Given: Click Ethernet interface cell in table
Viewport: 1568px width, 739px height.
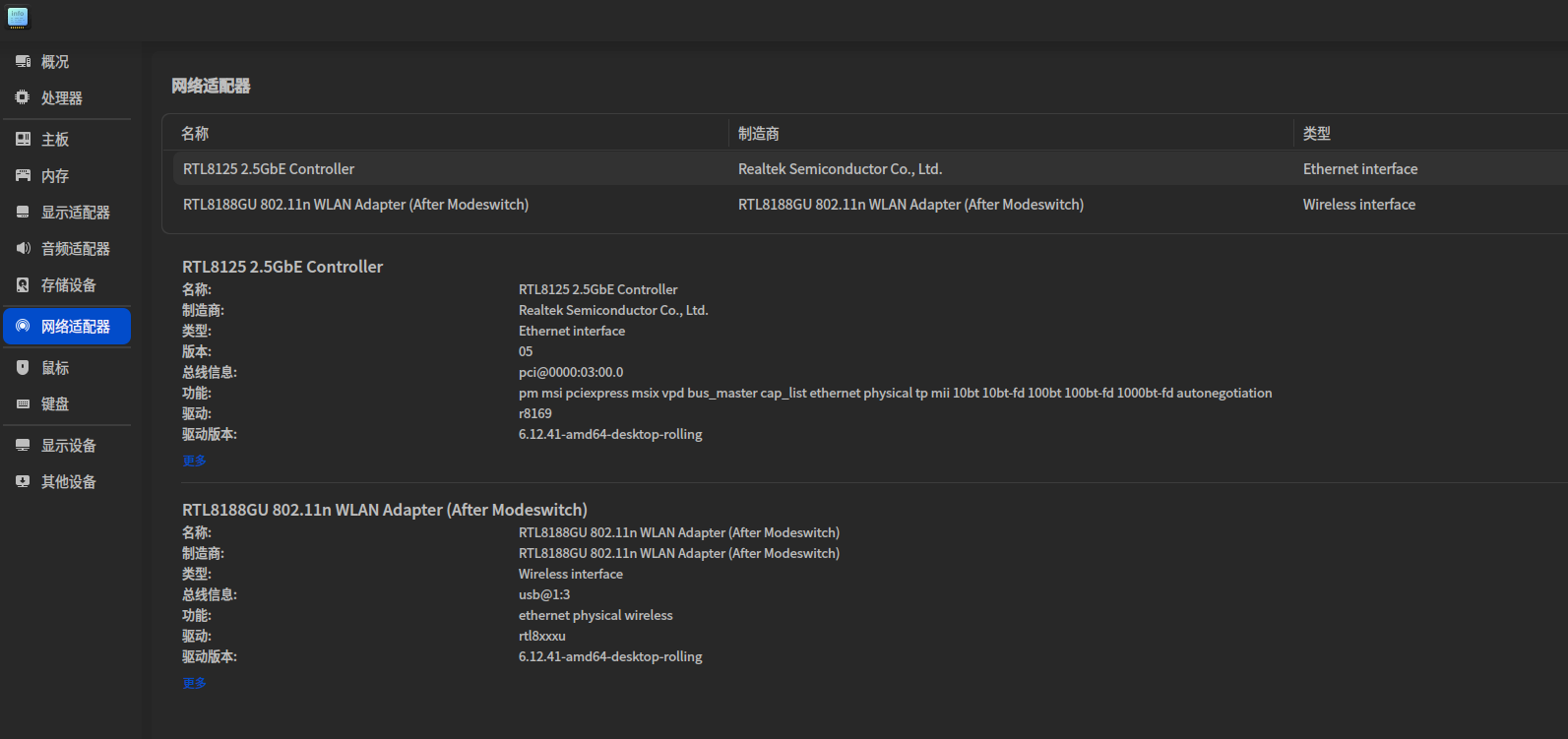Looking at the screenshot, I should coord(1360,169).
